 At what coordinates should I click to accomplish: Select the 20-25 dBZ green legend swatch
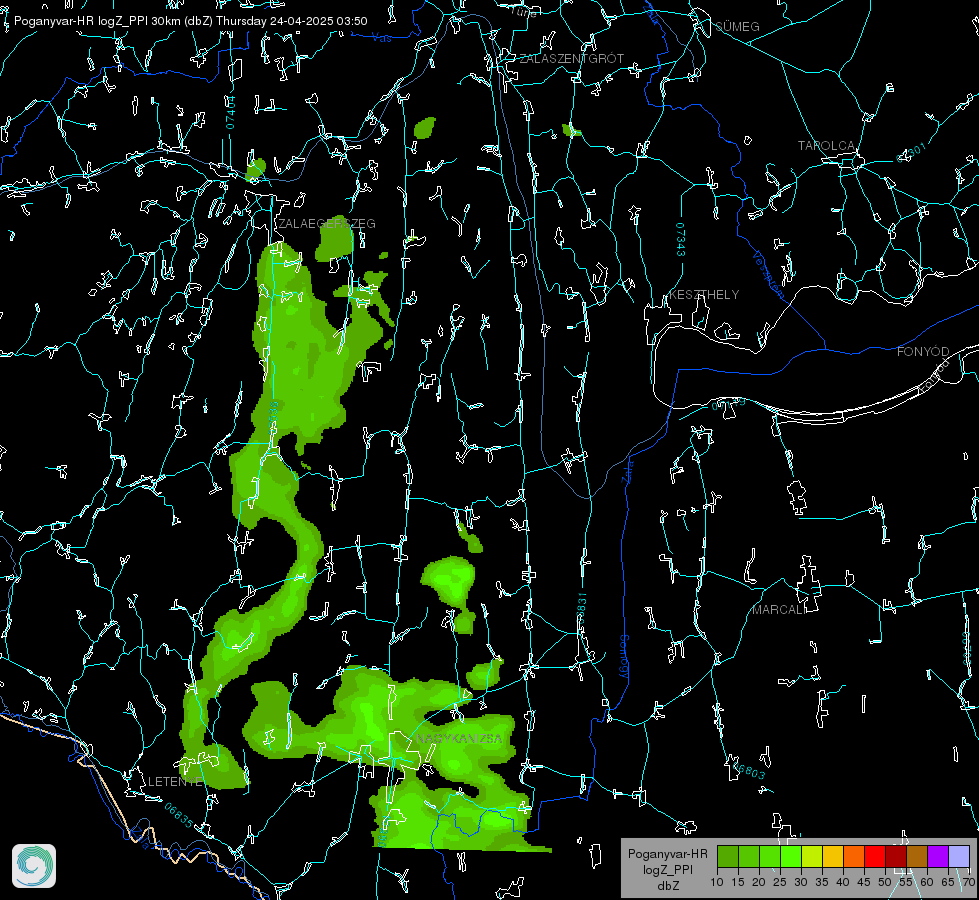[770, 856]
